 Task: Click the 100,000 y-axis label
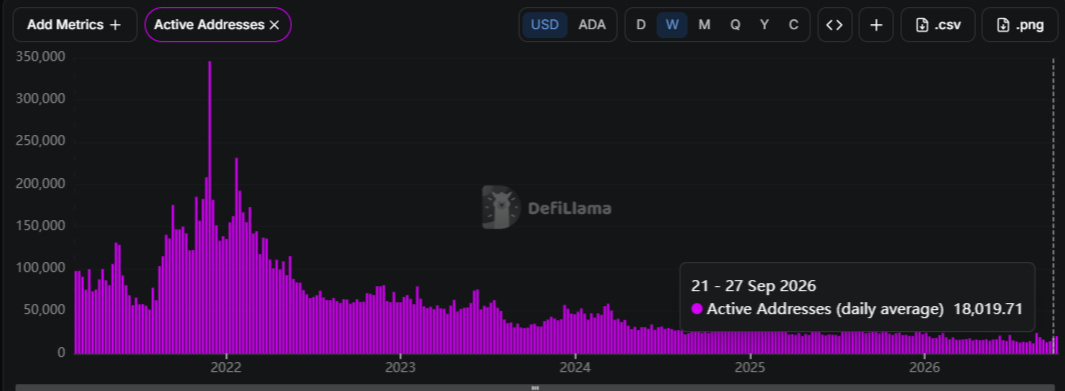tap(40, 267)
